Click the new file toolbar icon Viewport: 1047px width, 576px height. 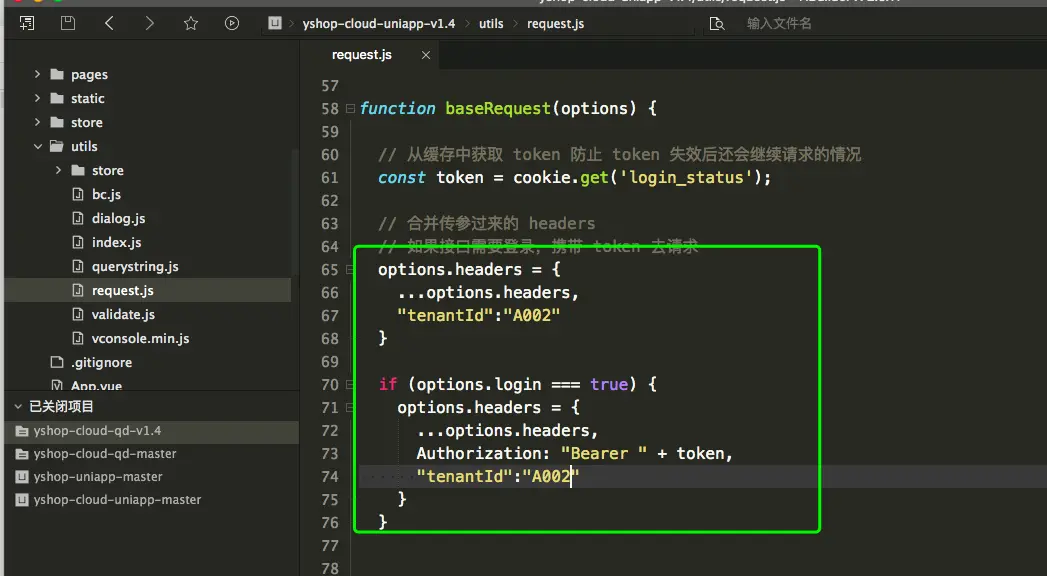point(27,23)
